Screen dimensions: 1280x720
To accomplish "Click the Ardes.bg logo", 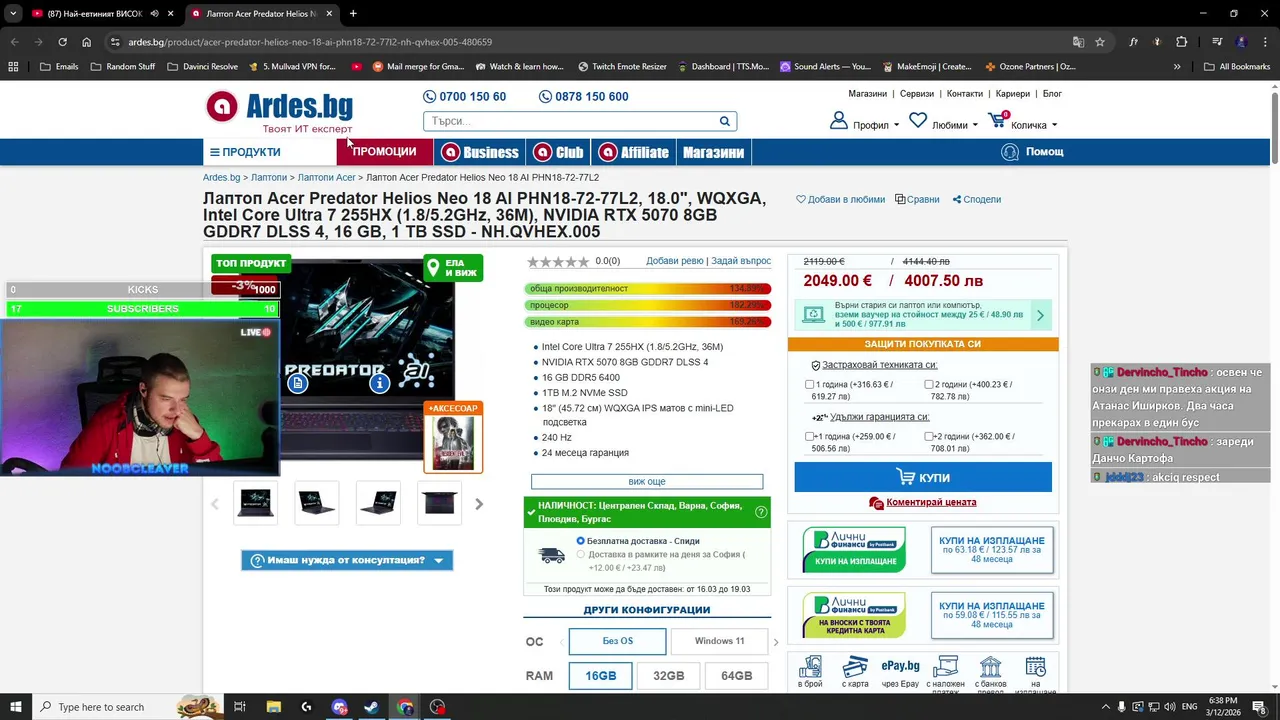I will click(x=279, y=110).
